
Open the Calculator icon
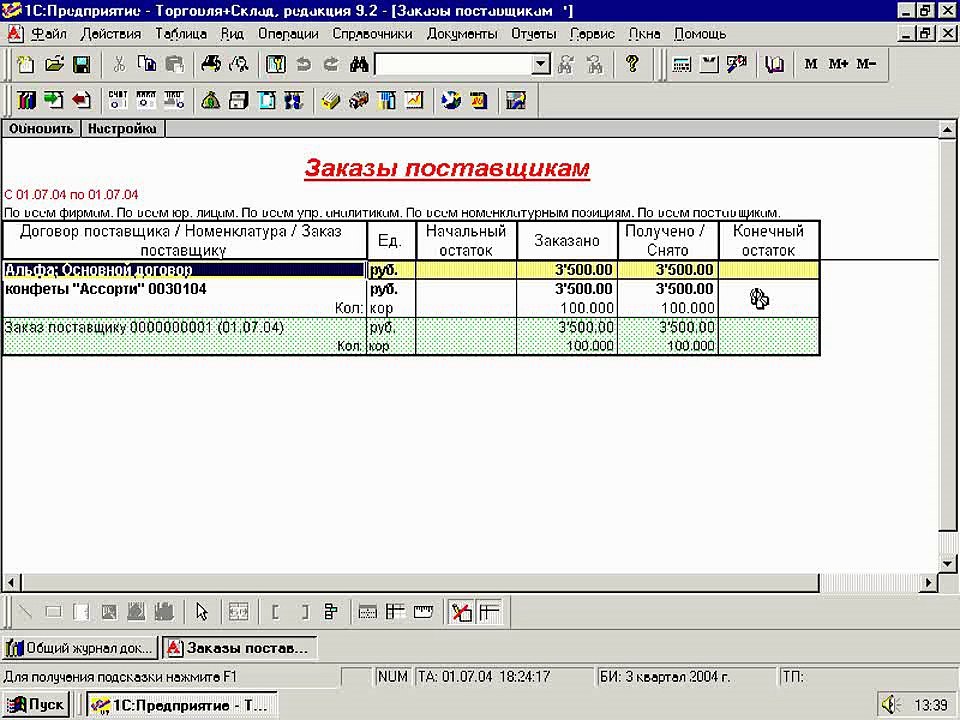click(681, 64)
